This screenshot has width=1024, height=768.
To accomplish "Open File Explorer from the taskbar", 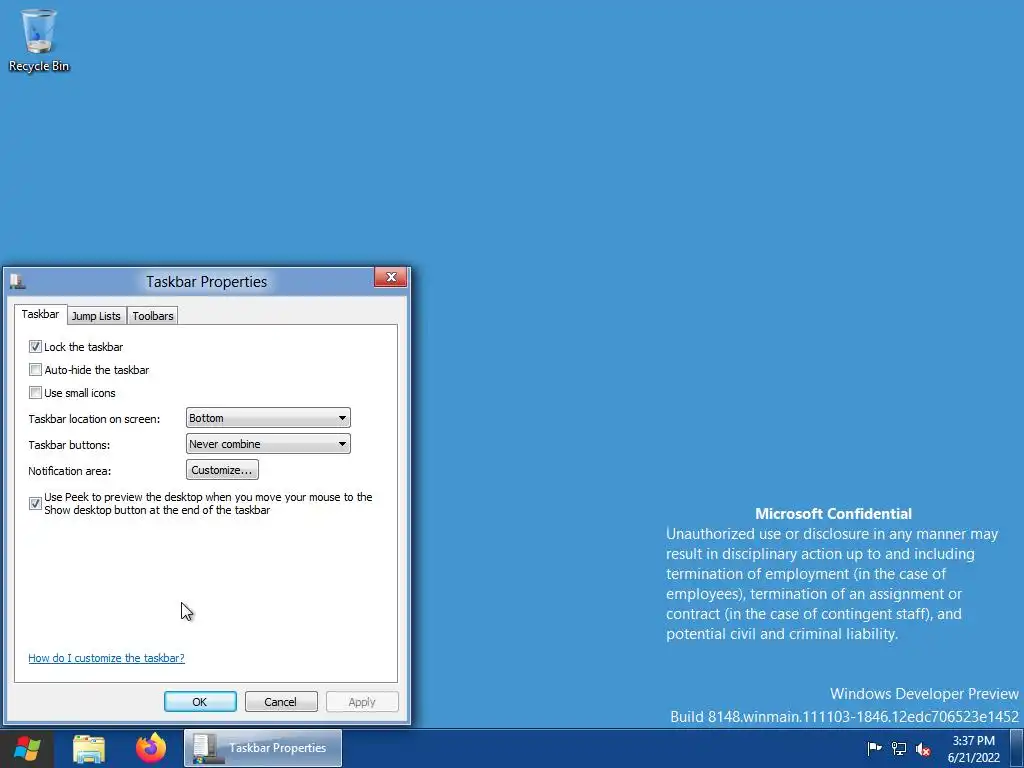I will point(89,748).
